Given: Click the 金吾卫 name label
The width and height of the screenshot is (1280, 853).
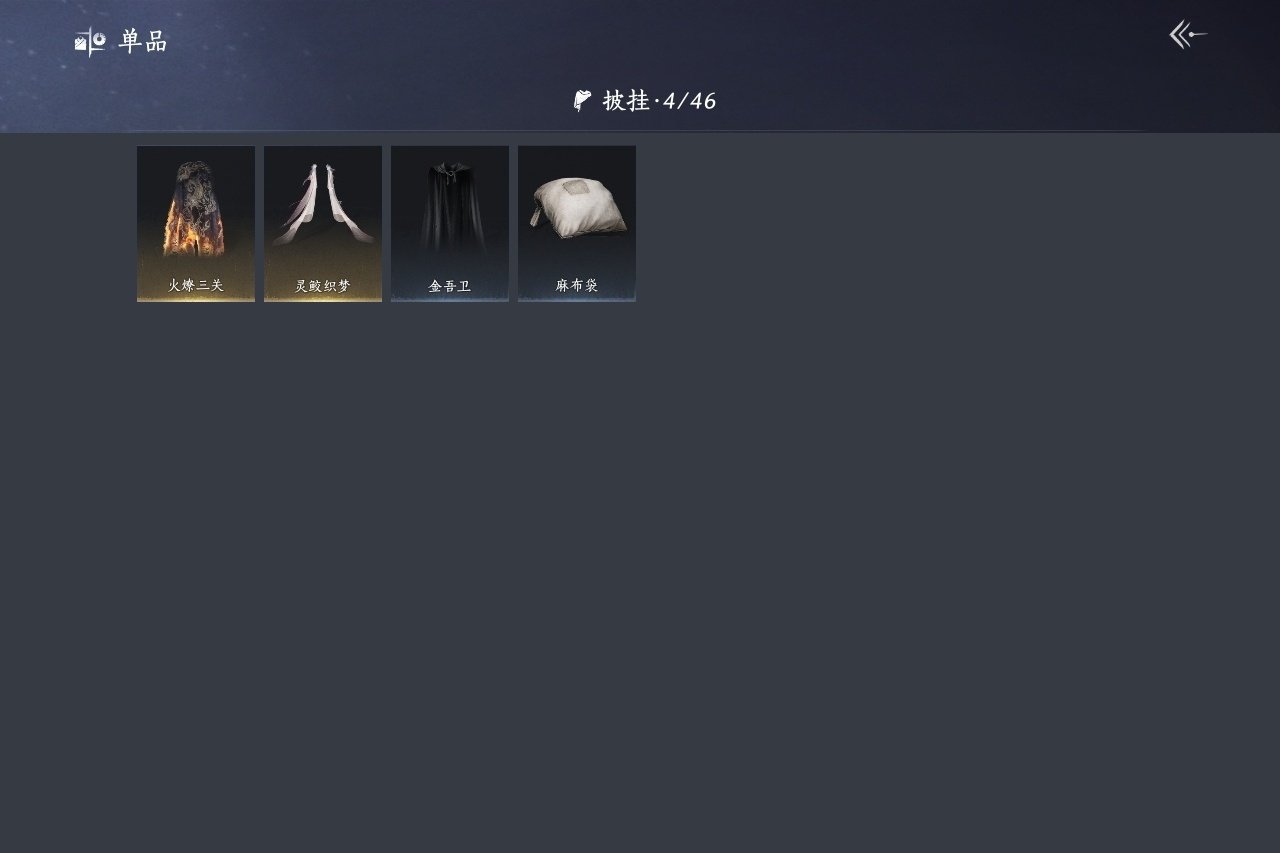Looking at the screenshot, I should [450, 286].
